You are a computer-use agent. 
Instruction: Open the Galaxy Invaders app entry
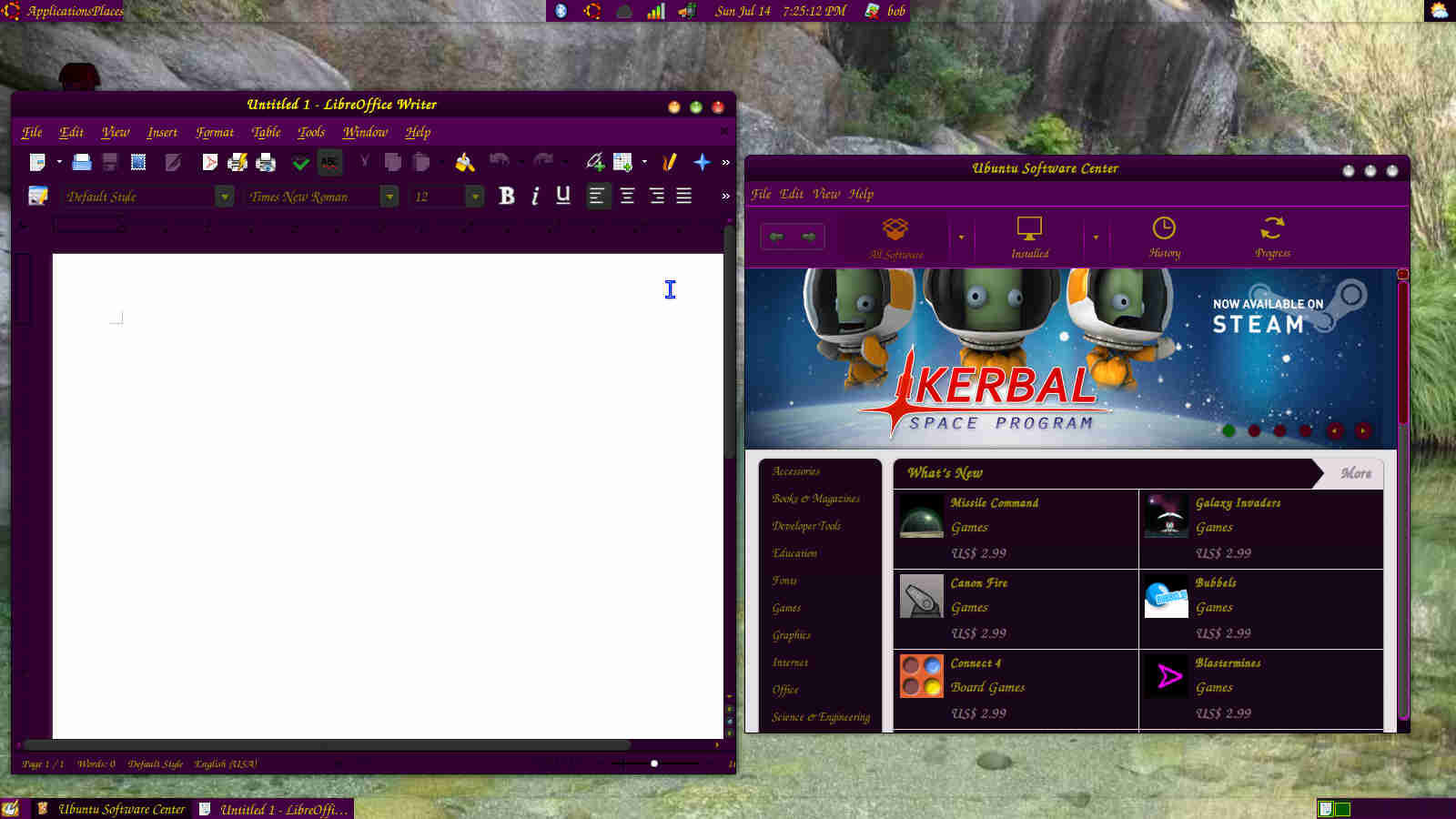[x=1261, y=529]
